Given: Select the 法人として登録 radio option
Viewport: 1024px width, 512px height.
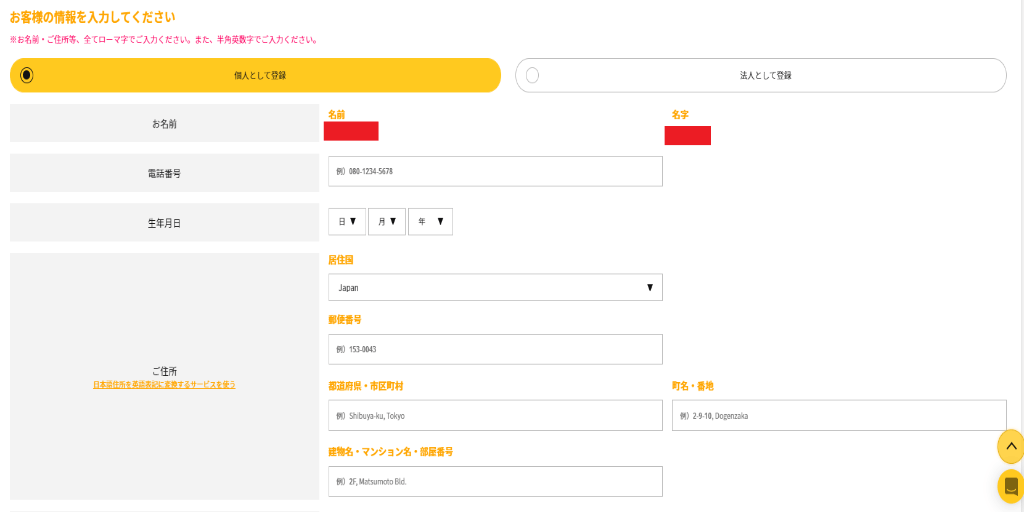Looking at the screenshot, I should point(761,75).
